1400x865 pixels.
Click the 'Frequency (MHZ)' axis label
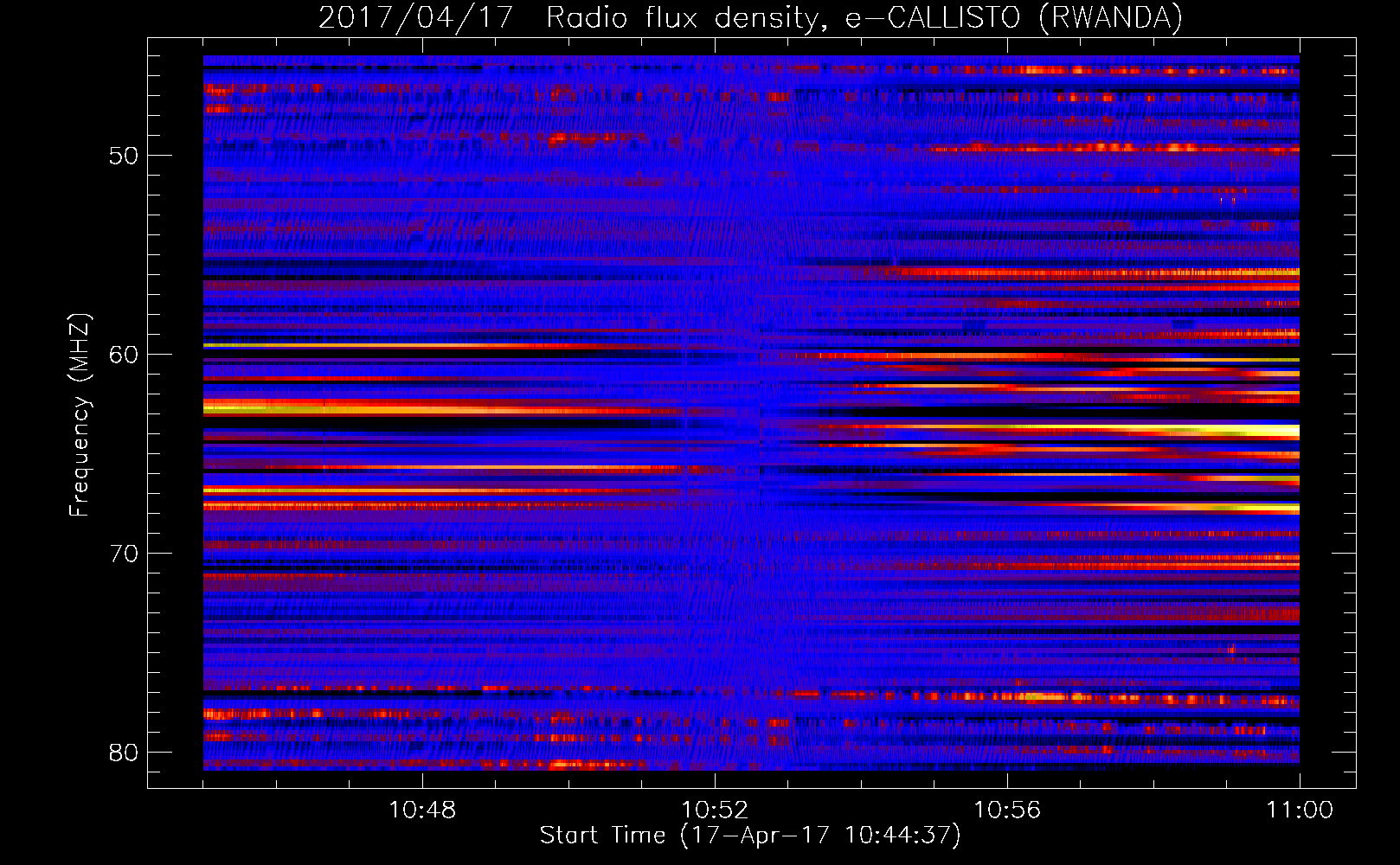tap(79, 415)
